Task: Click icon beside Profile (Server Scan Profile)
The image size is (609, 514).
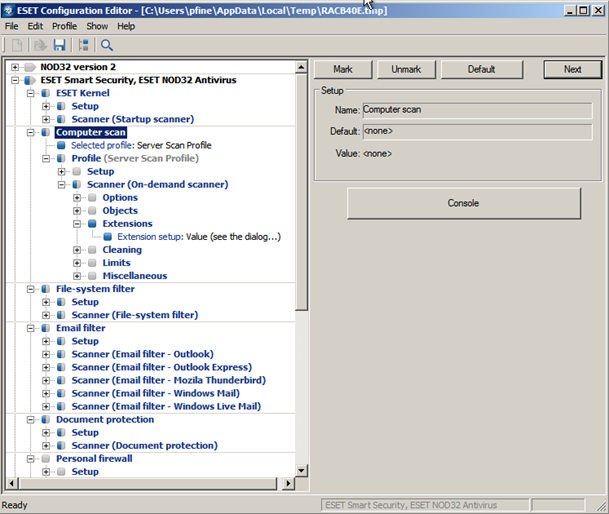Action: coord(61,159)
